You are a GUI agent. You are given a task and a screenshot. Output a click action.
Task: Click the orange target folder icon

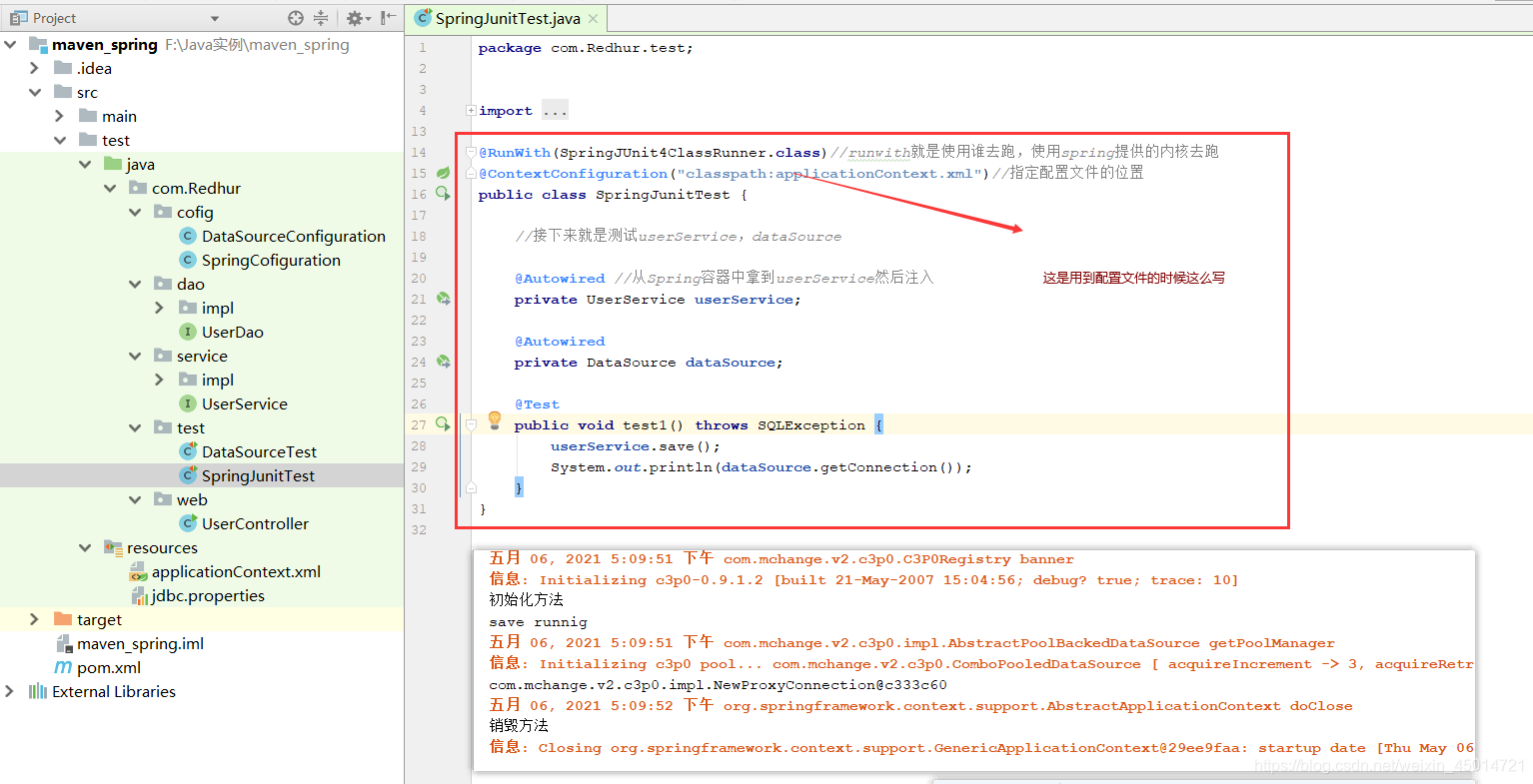coord(63,619)
